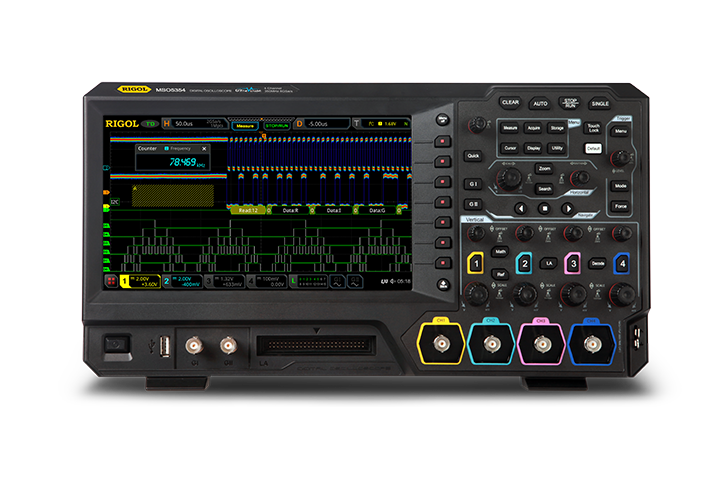Click the horizontal position knob
720x480 pixels.
pos(580,177)
